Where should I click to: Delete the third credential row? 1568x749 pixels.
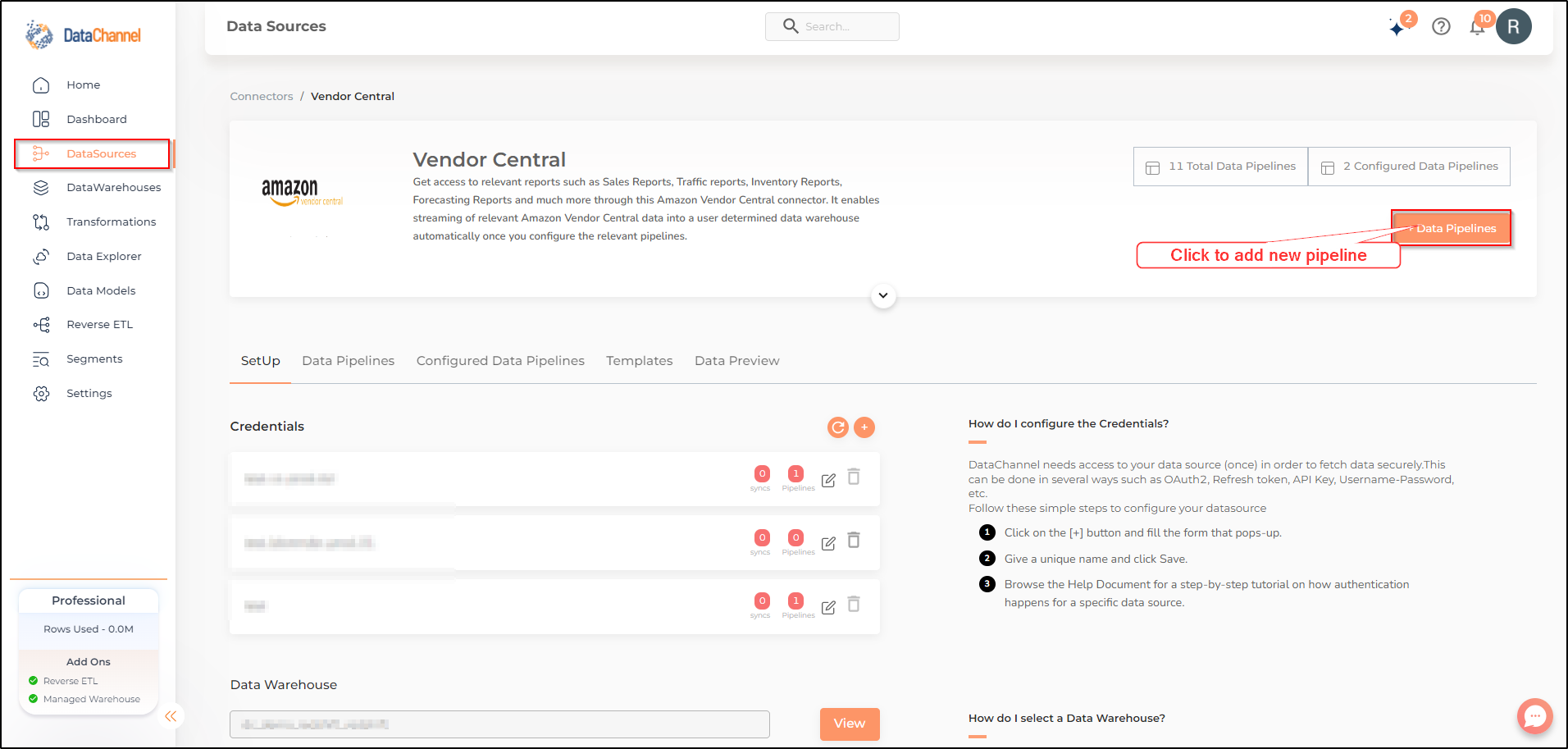pyautogui.click(x=854, y=604)
